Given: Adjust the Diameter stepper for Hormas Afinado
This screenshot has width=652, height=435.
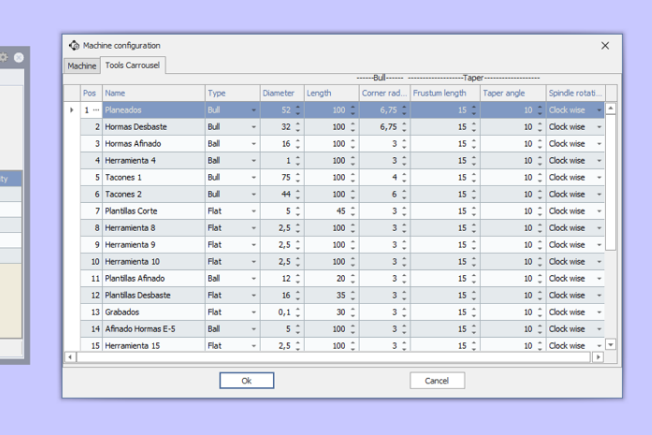Looking at the screenshot, I should click(297, 144).
